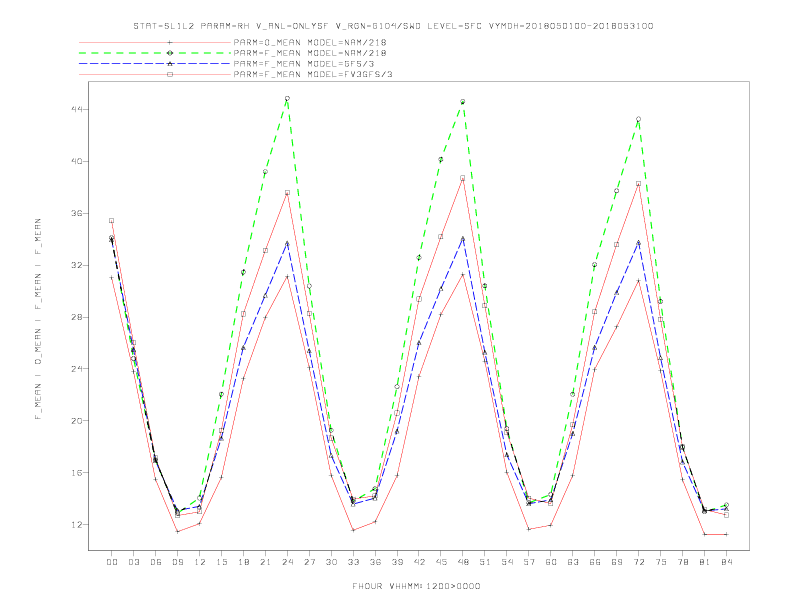Click x-axis tick label 15
792x612 pixels.
pyautogui.click(x=221, y=562)
